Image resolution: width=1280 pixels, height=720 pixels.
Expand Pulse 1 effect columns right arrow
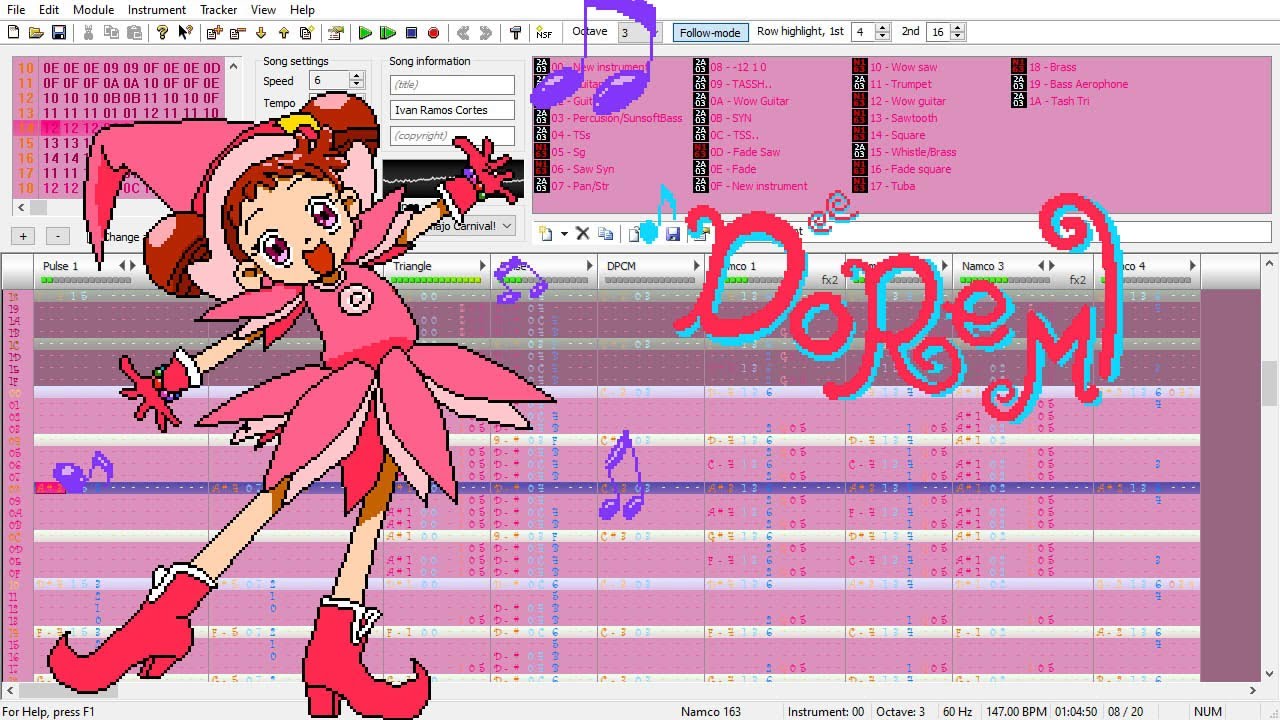(132, 265)
